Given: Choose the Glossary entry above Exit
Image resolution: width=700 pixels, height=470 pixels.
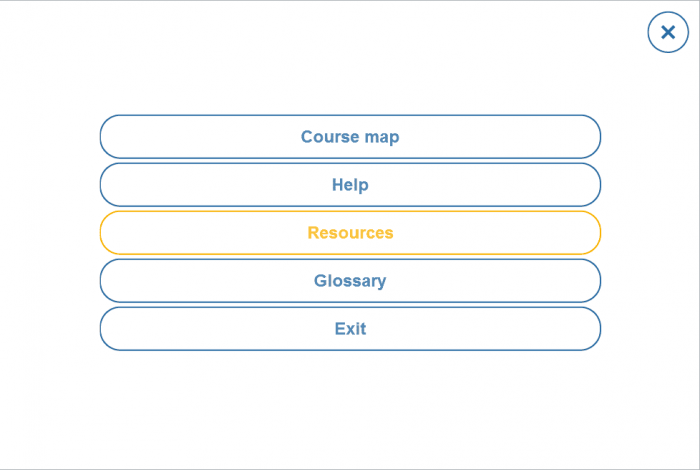Looking at the screenshot, I should point(350,281).
